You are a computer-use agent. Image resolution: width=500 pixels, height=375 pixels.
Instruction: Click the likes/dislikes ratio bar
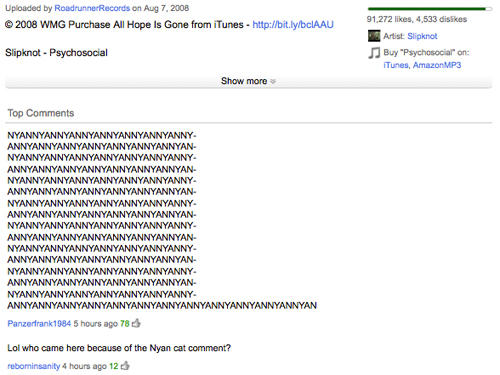429,9
